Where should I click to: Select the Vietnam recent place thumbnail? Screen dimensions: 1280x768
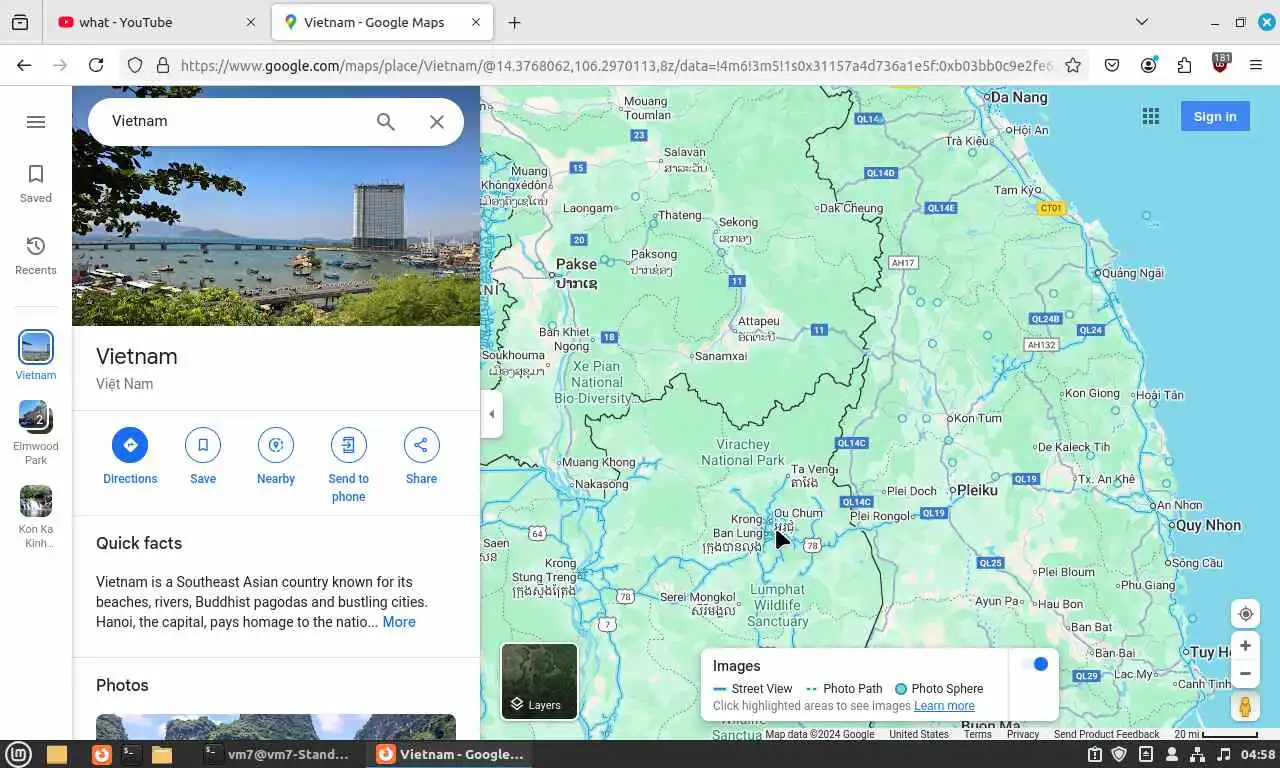[x=36, y=347]
